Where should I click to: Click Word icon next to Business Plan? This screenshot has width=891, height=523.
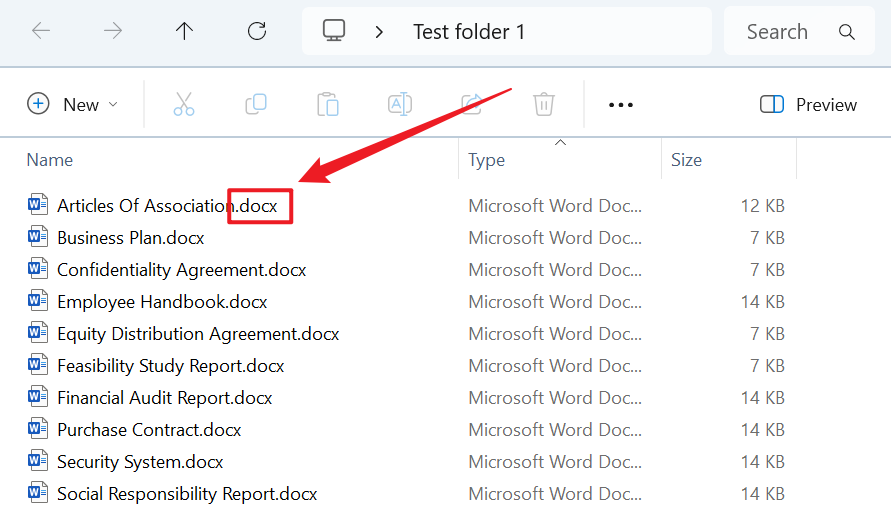click(x=38, y=236)
